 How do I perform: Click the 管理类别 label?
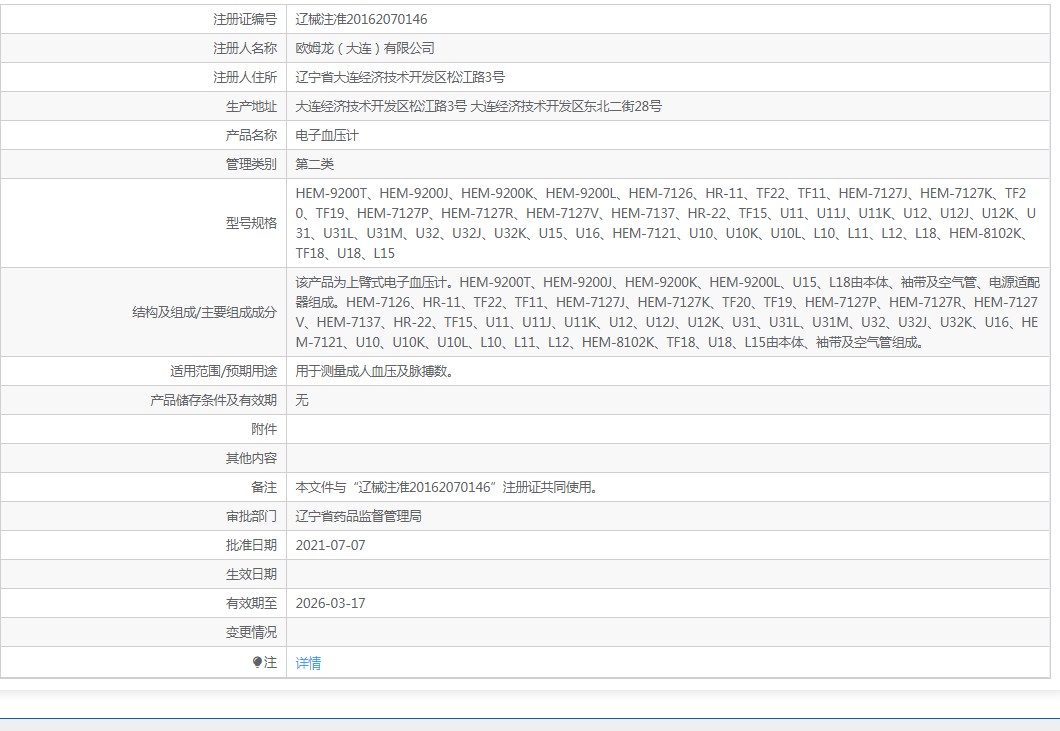[251, 164]
